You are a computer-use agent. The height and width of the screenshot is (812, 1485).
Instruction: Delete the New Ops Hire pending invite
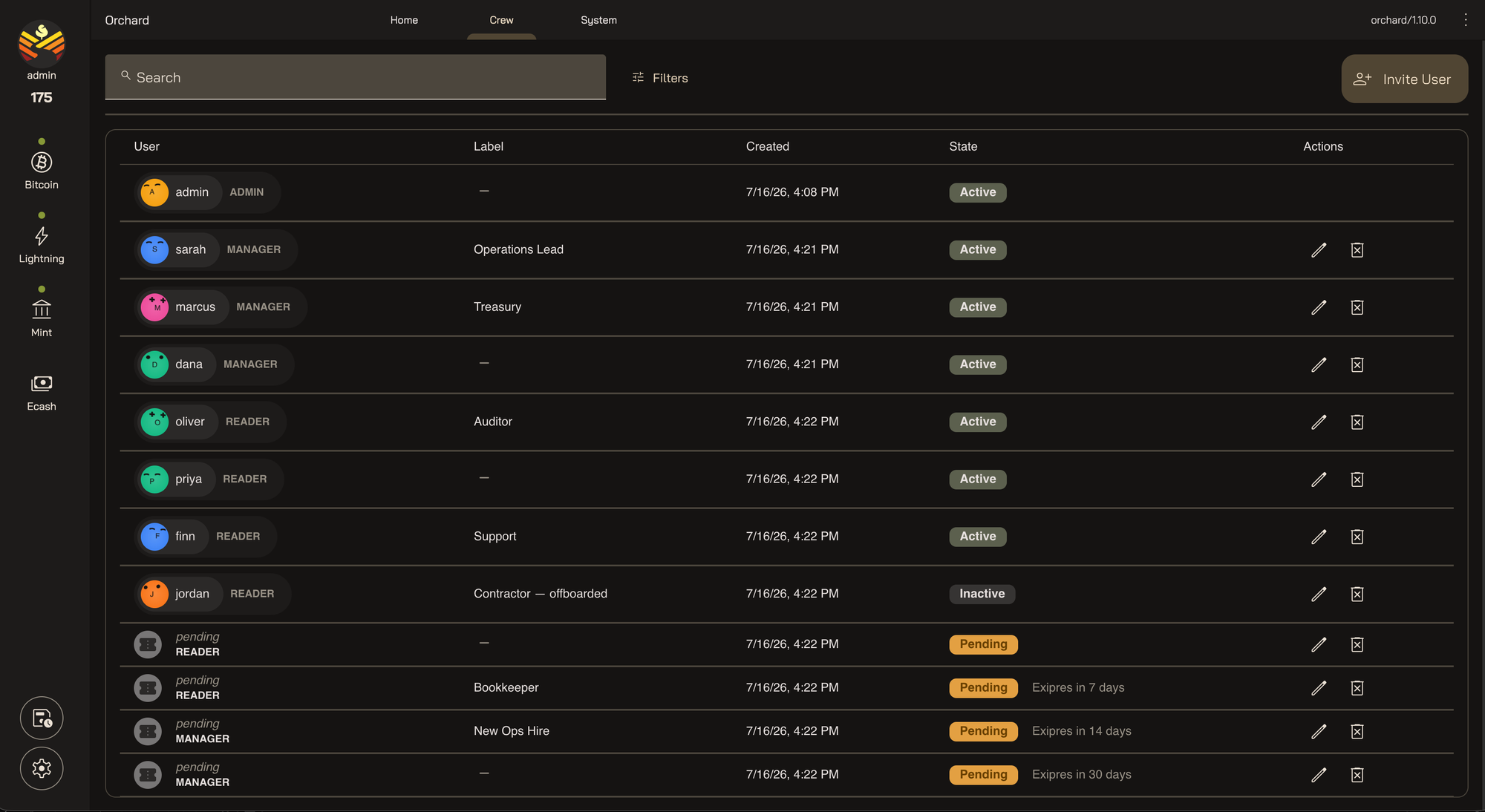(x=1357, y=731)
